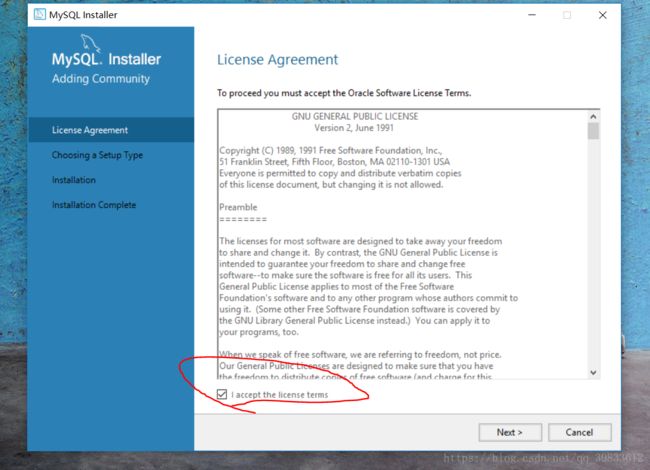The image size is (650, 470).
Task: Click the MySQL dolphin logo
Action: pyautogui.click(x=90, y=43)
